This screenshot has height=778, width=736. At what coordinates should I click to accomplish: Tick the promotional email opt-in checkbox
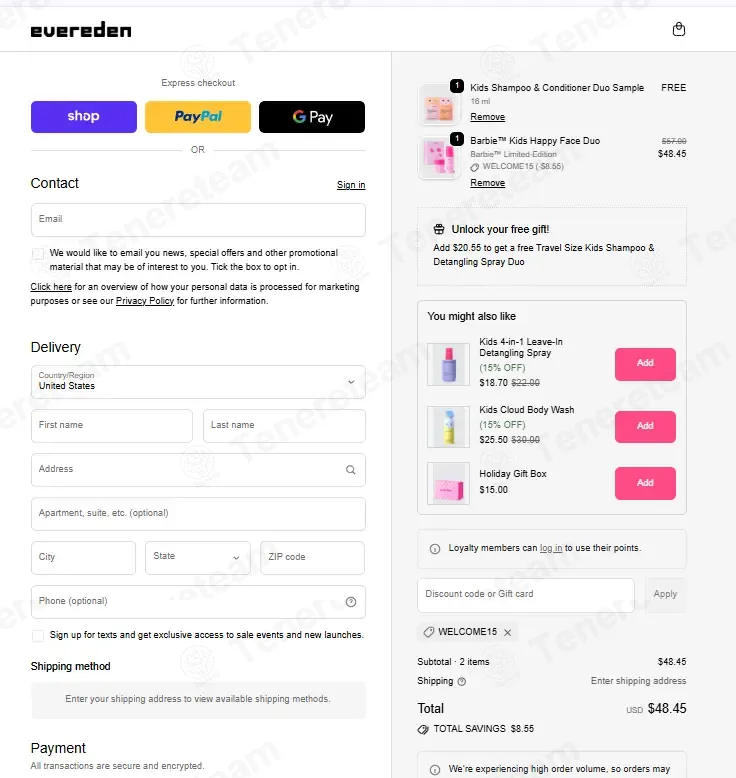[38, 254]
